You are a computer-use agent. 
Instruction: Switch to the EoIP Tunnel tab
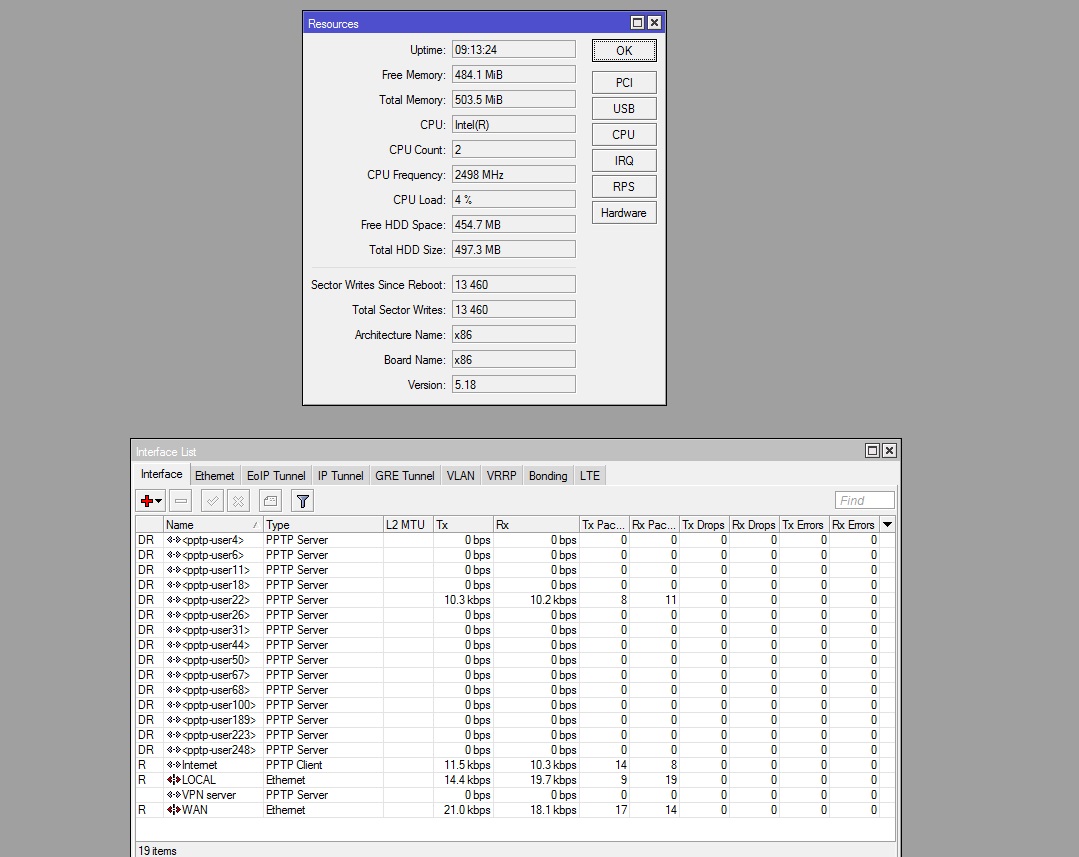(276, 476)
